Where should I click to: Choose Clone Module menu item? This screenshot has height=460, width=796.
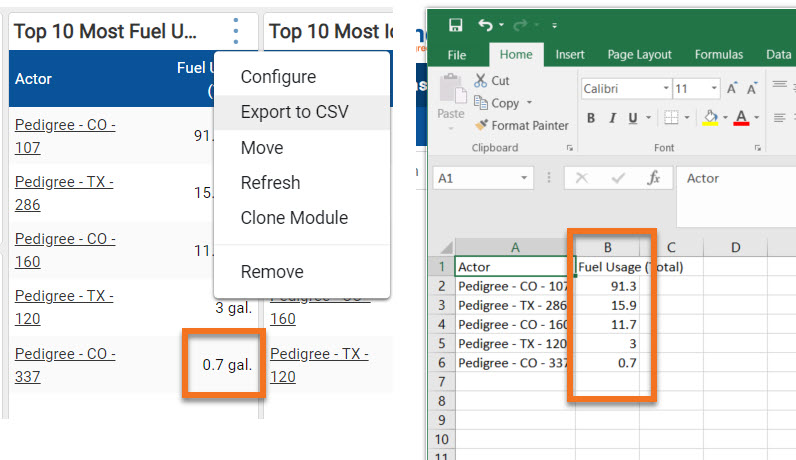pyautogui.click(x=302, y=218)
